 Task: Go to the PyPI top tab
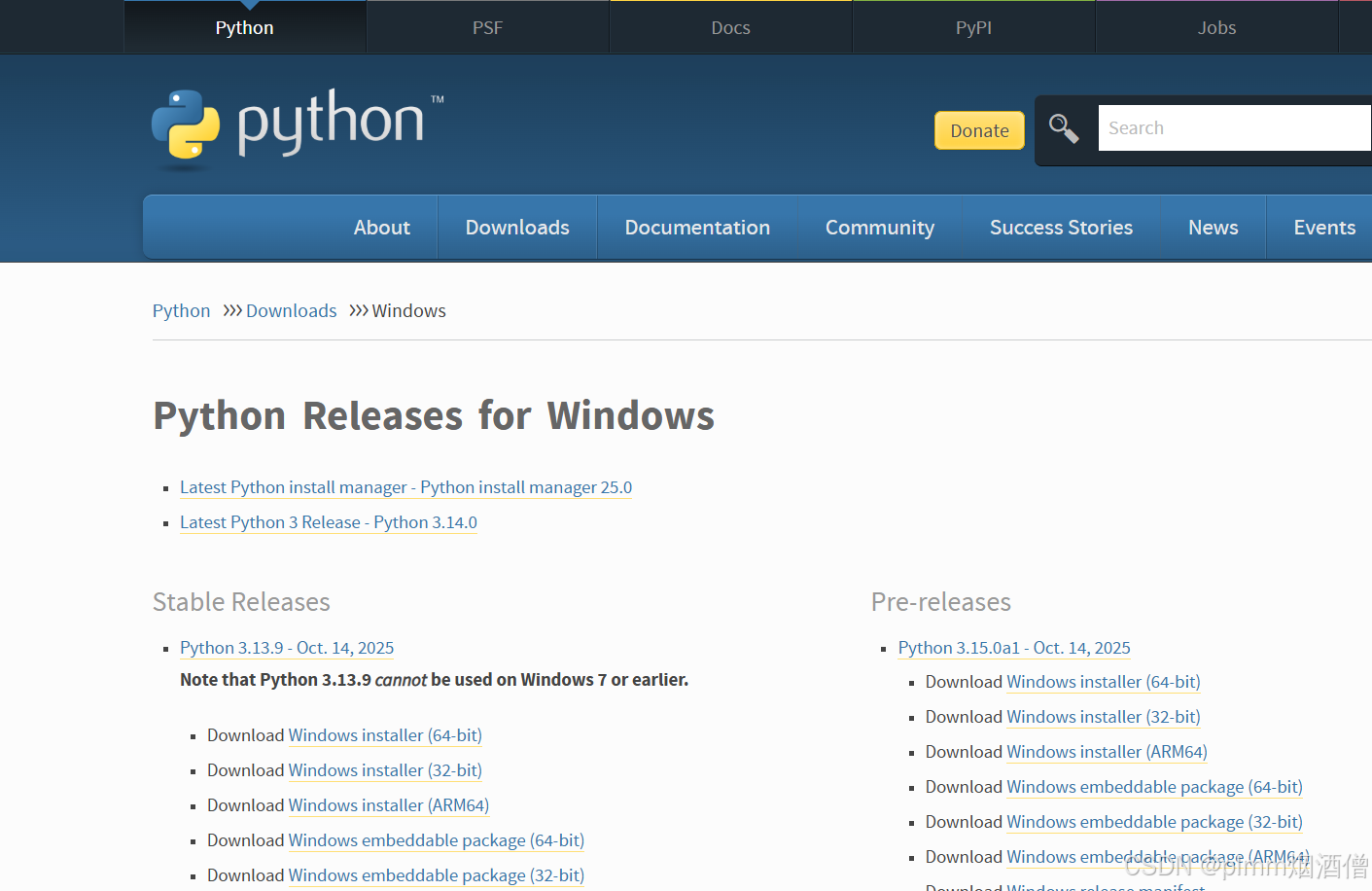(974, 27)
